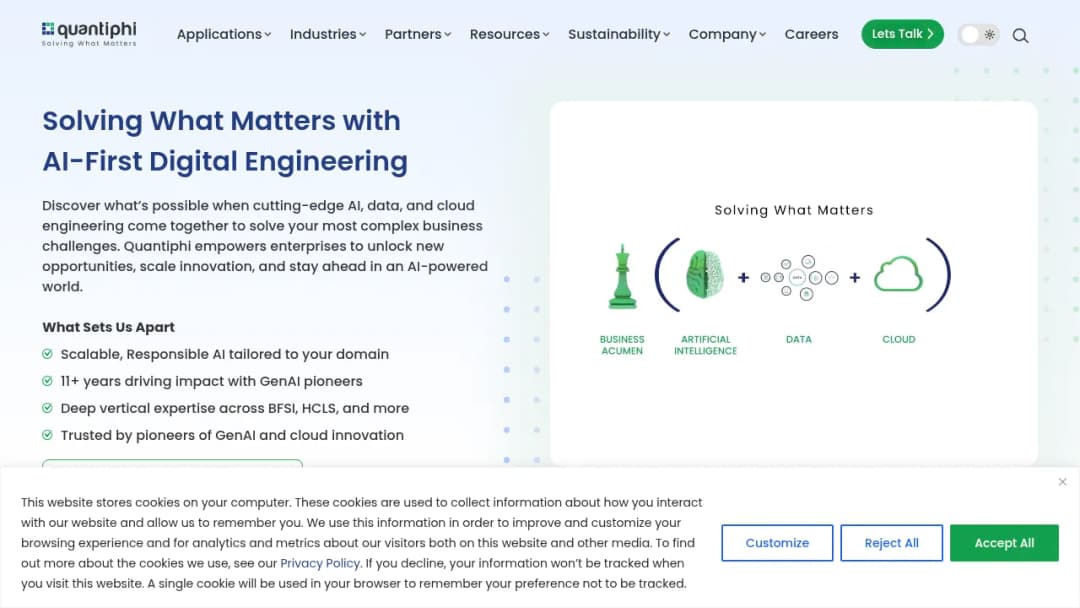The width and height of the screenshot is (1080, 608).
Task: Click the Accept All button
Action: pyautogui.click(x=1004, y=543)
